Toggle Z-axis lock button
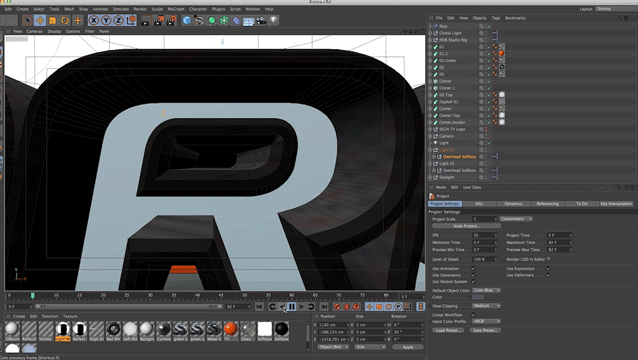Viewport: 638px width, 360px height. [118, 20]
